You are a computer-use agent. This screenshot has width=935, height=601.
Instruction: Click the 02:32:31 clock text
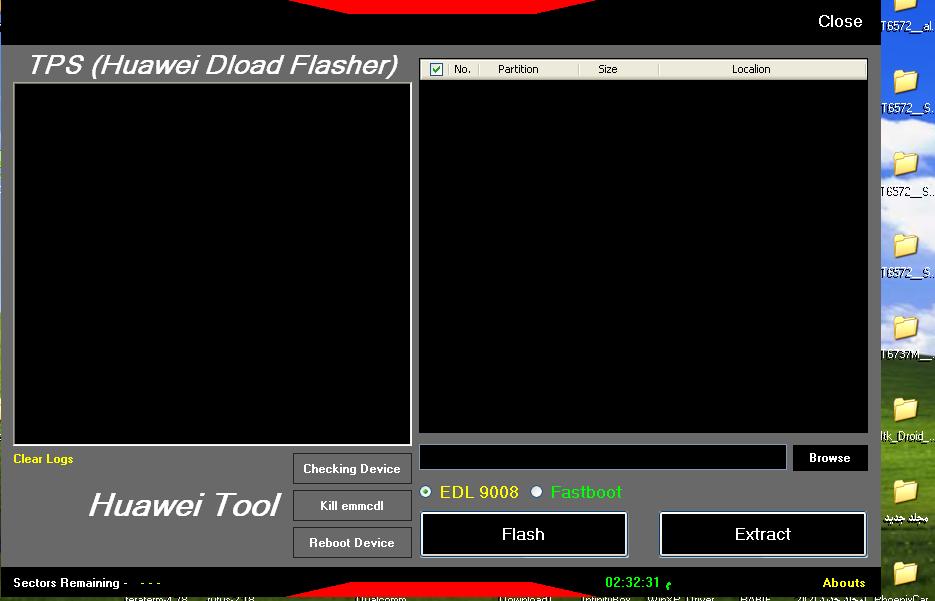[632, 583]
